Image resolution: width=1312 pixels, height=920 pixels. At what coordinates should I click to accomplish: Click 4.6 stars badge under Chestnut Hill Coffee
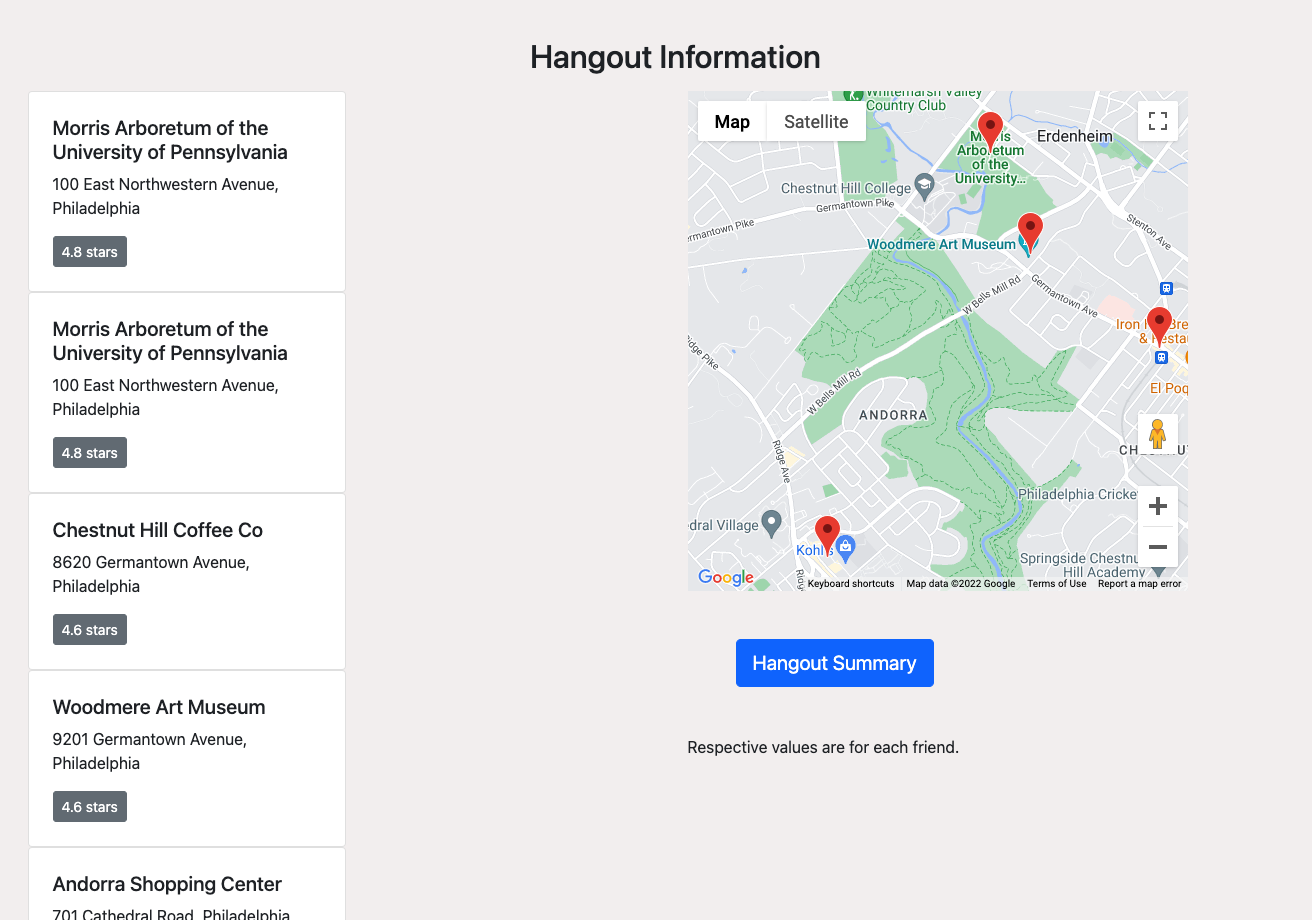pos(90,630)
